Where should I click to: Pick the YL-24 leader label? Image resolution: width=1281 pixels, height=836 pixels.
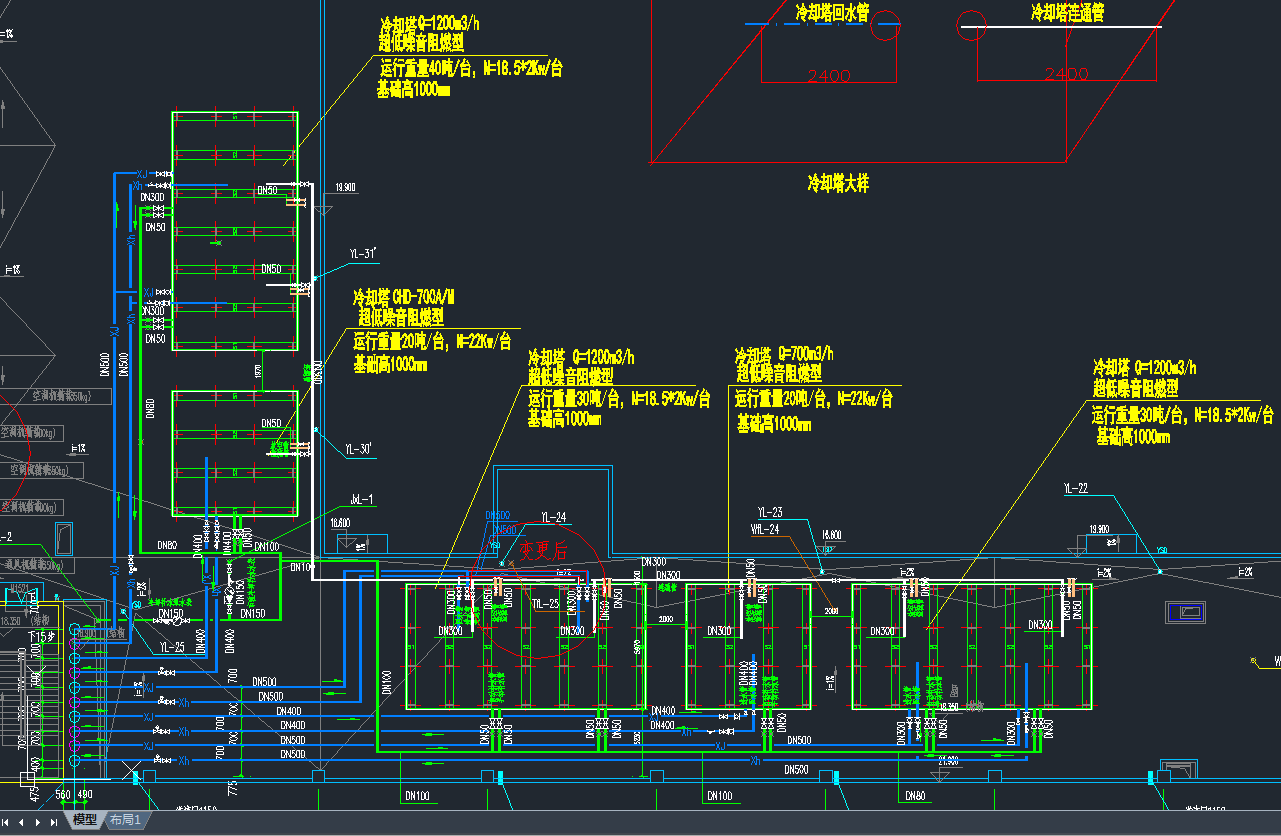(553, 517)
